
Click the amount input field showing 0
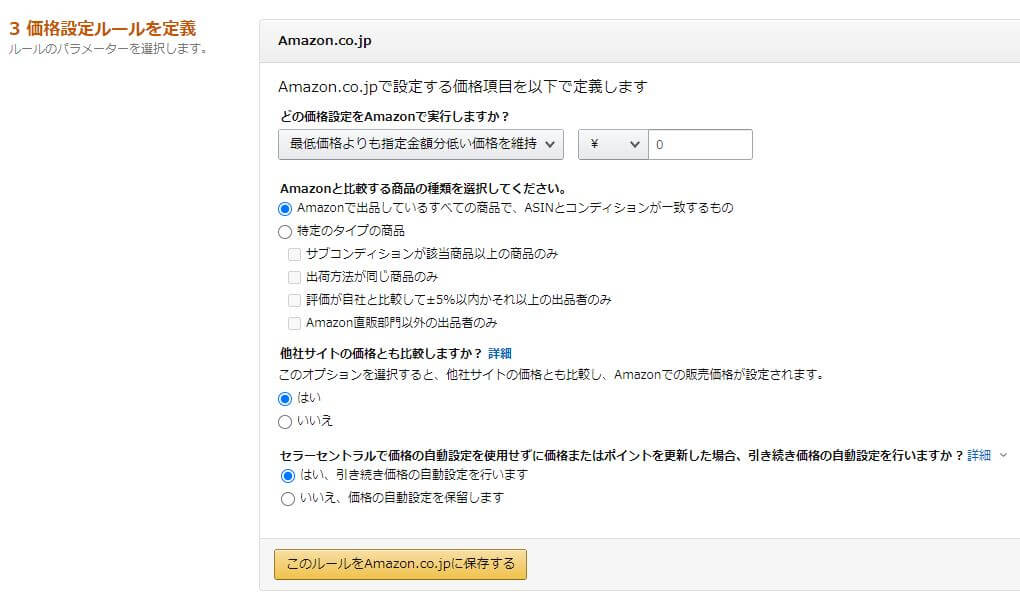[x=700, y=144]
